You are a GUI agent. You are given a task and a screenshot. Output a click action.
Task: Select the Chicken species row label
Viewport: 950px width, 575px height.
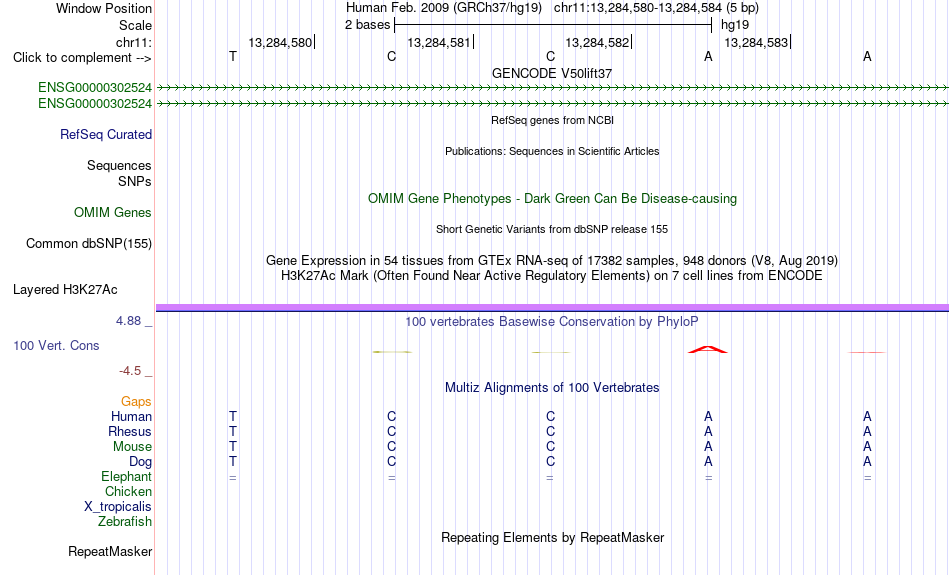point(128,491)
